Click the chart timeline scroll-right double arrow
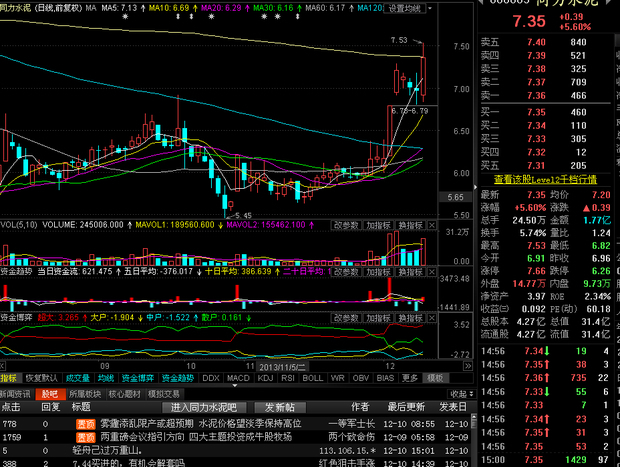The height and width of the screenshot is (467, 620). 468,366
